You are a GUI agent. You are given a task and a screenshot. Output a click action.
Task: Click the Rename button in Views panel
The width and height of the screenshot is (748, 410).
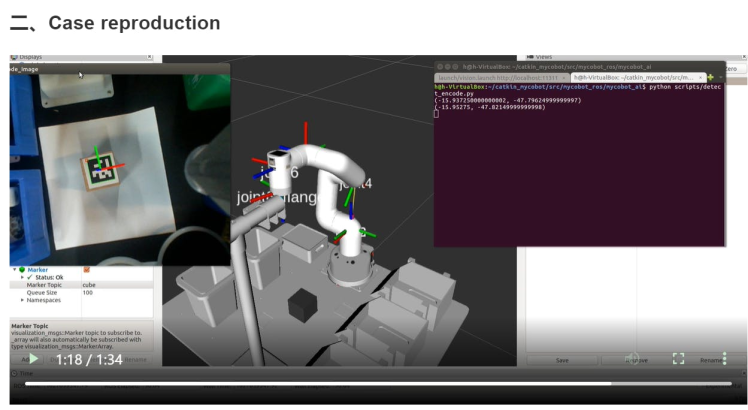pos(711,360)
